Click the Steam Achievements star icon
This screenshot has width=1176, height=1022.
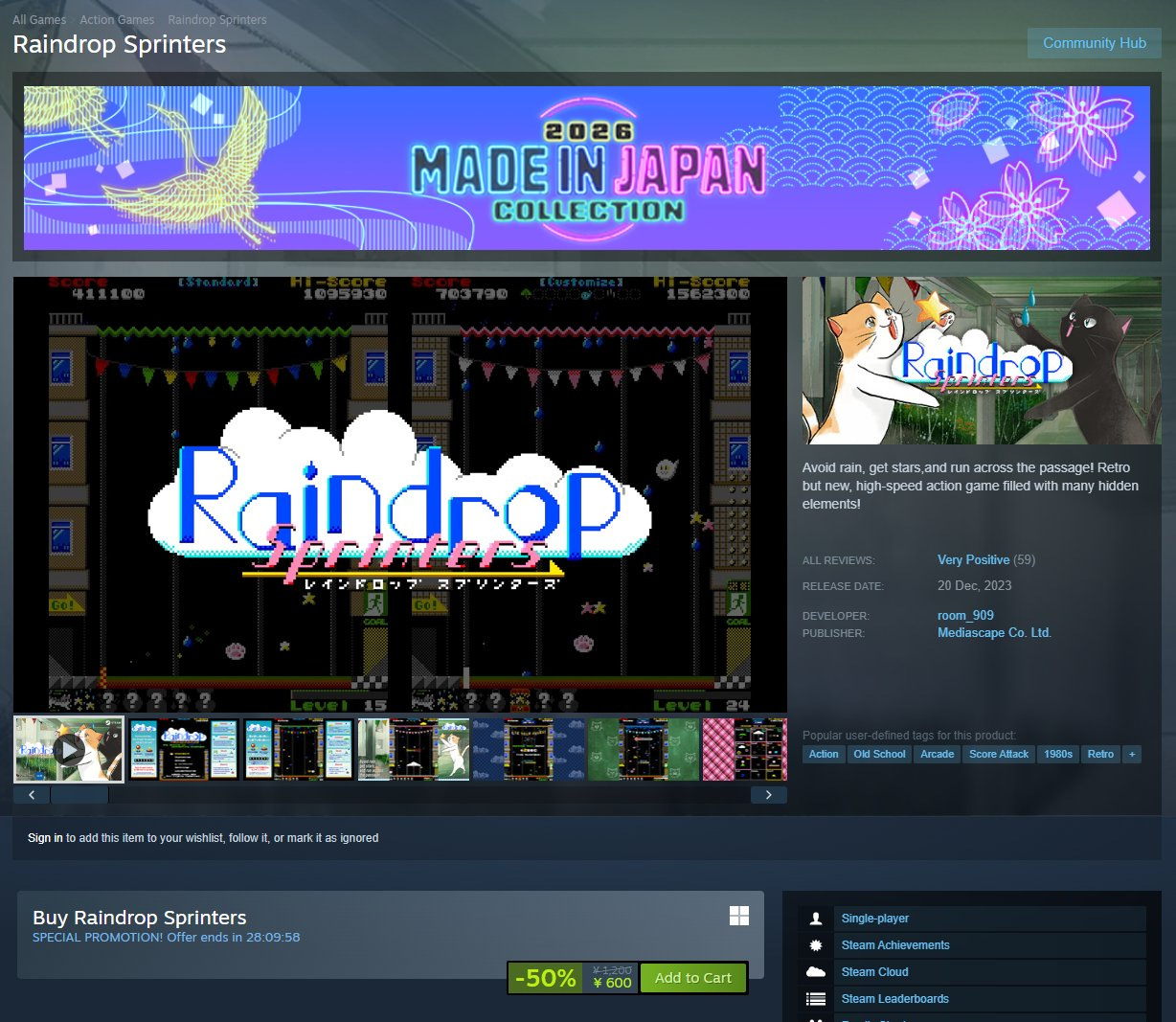click(x=816, y=945)
